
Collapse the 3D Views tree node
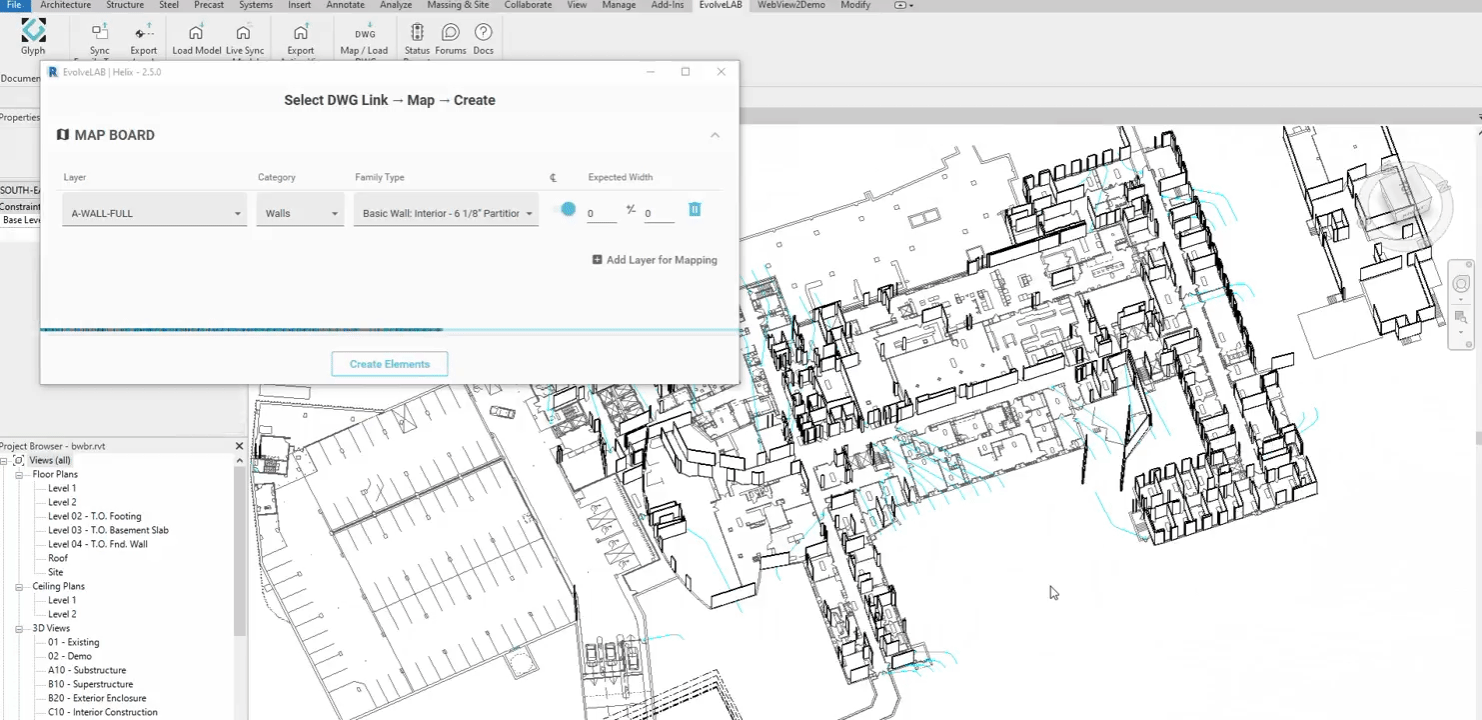[x=19, y=629]
